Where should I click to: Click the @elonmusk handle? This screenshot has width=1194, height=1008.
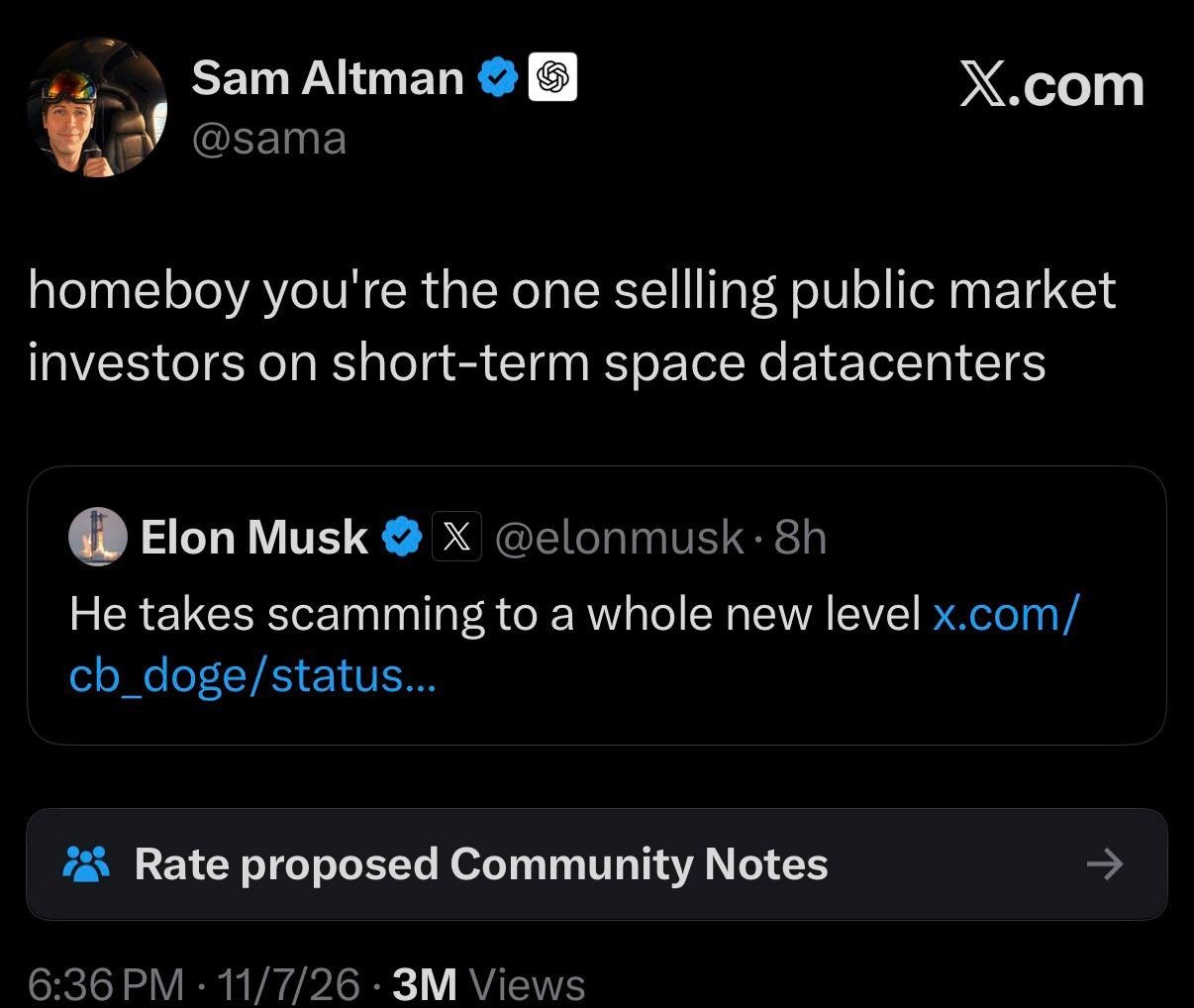[619, 538]
